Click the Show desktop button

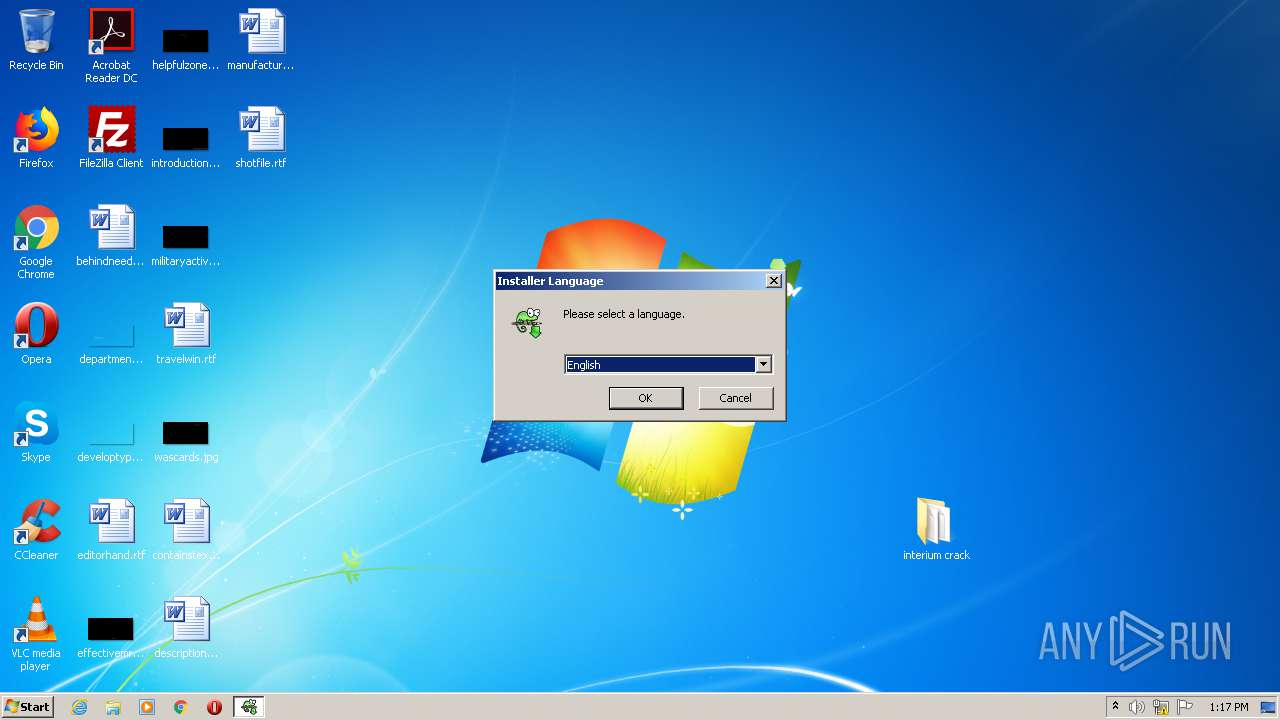click(1268, 707)
